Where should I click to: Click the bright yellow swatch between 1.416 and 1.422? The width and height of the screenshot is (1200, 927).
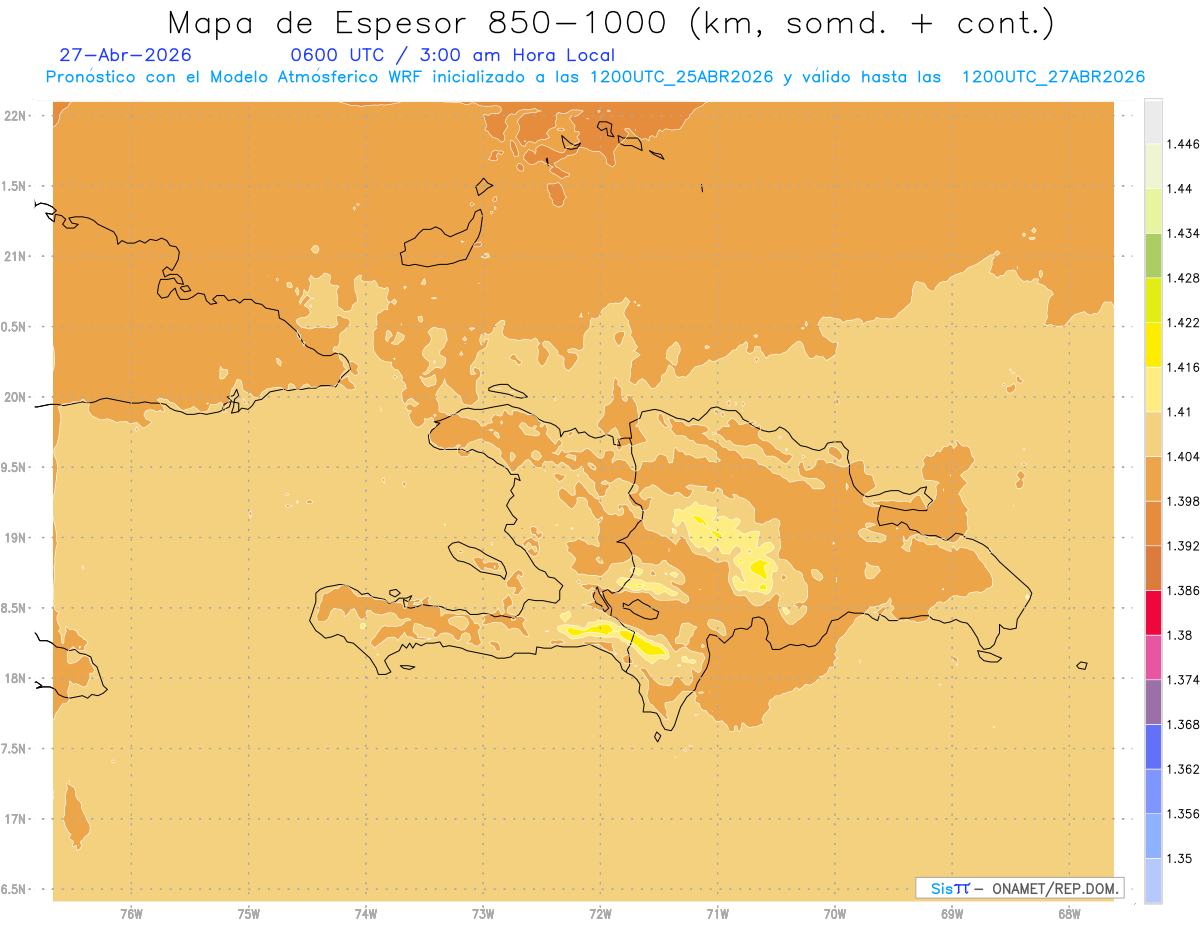point(1153,344)
